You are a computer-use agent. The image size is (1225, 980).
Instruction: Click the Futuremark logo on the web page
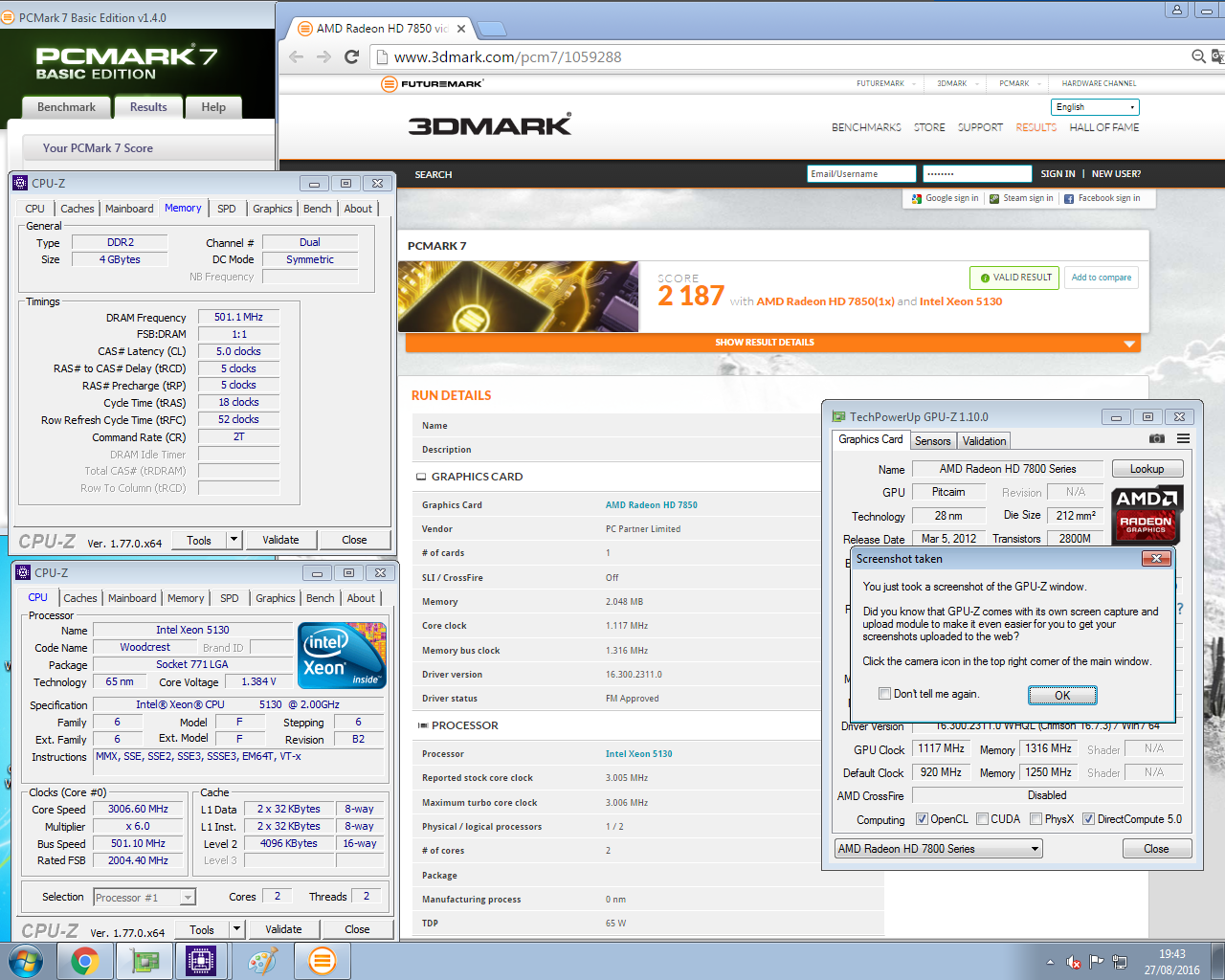point(432,84)
